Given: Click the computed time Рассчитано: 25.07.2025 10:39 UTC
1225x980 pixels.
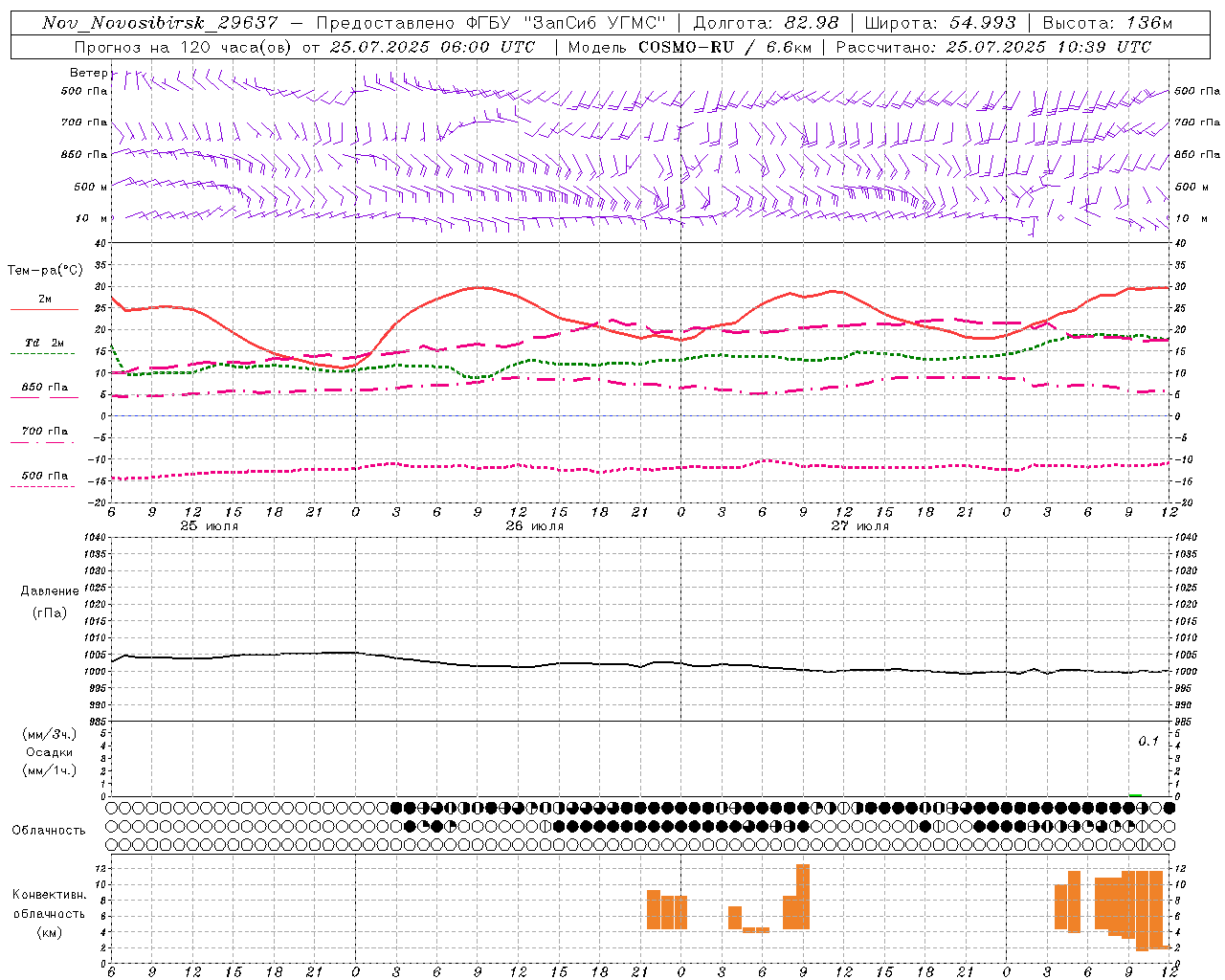Looking at the screenshot, I should (x=993, y=47).
